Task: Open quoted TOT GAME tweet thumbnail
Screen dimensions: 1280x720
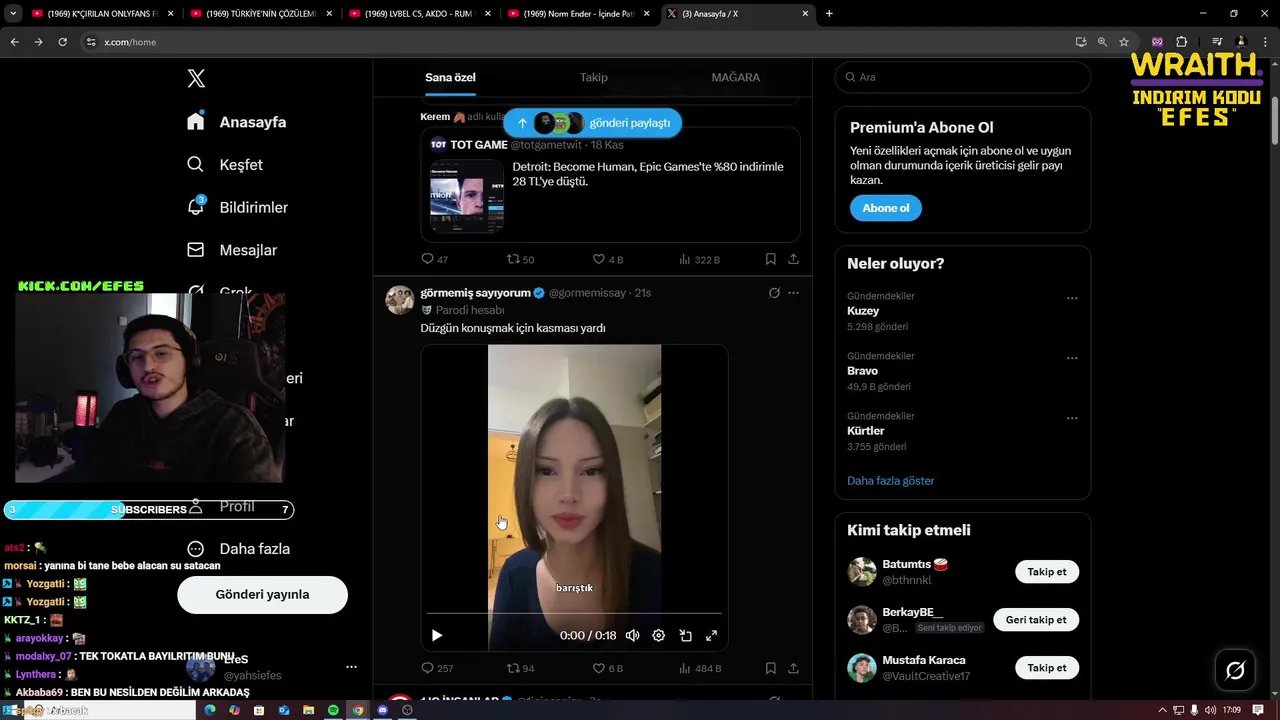Action: [x=467, y=196]
